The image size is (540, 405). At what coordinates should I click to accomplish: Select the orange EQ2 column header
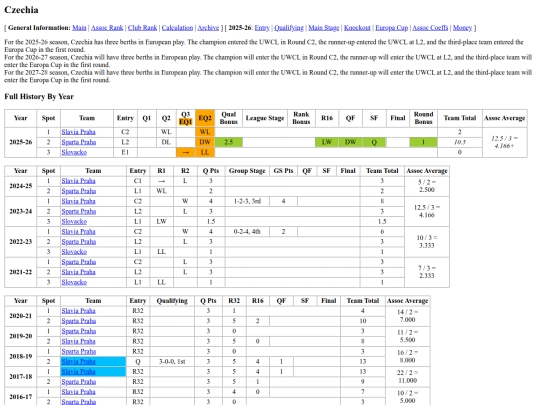pyautogui.click(x=205, y=118)
